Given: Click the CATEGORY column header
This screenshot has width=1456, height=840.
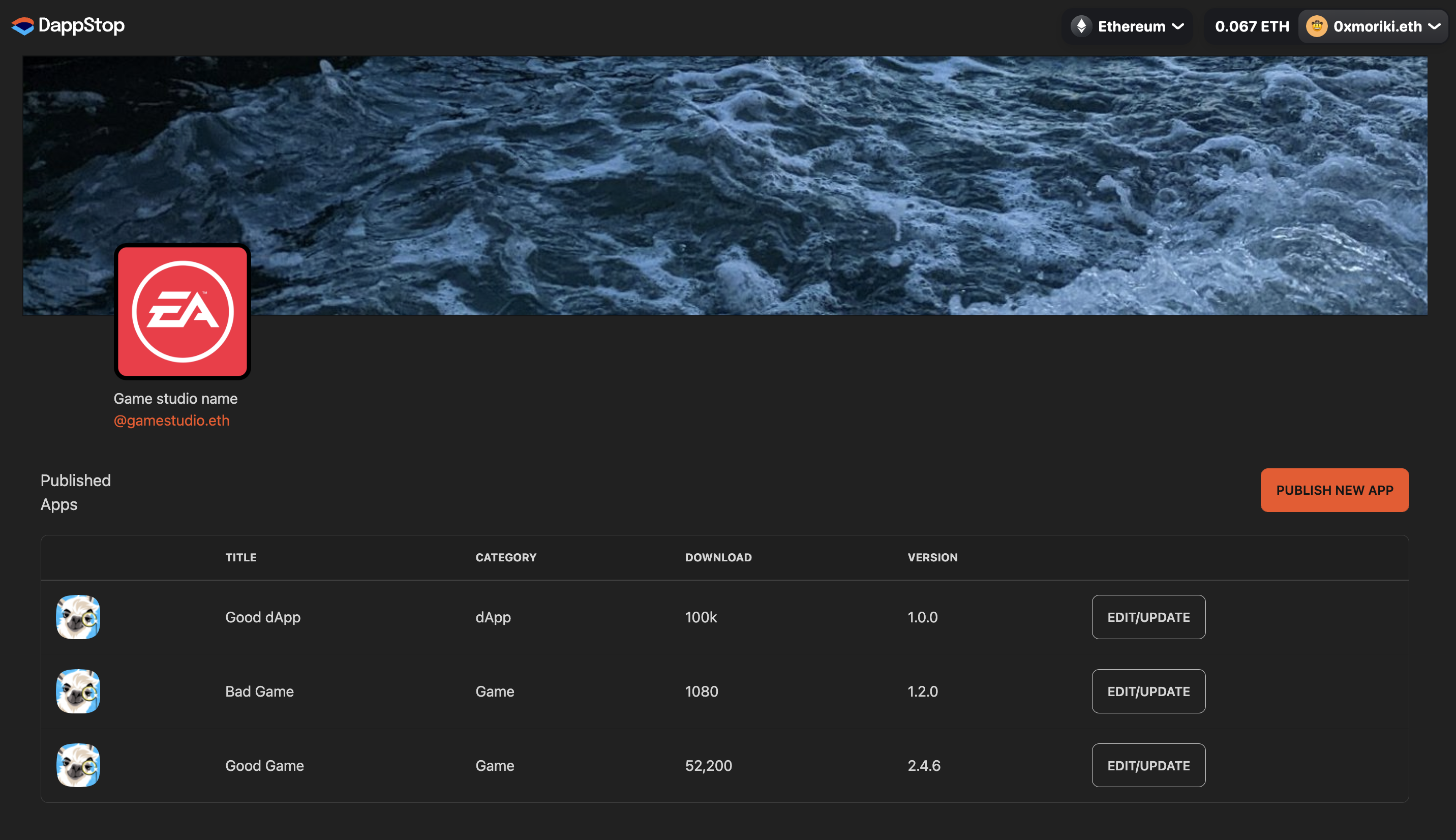Looking at the screenshot, I should point(506,557).
